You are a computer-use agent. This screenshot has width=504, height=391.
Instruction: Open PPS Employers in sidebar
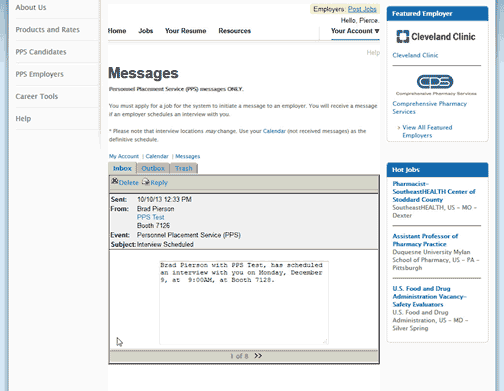pos(39,74)
